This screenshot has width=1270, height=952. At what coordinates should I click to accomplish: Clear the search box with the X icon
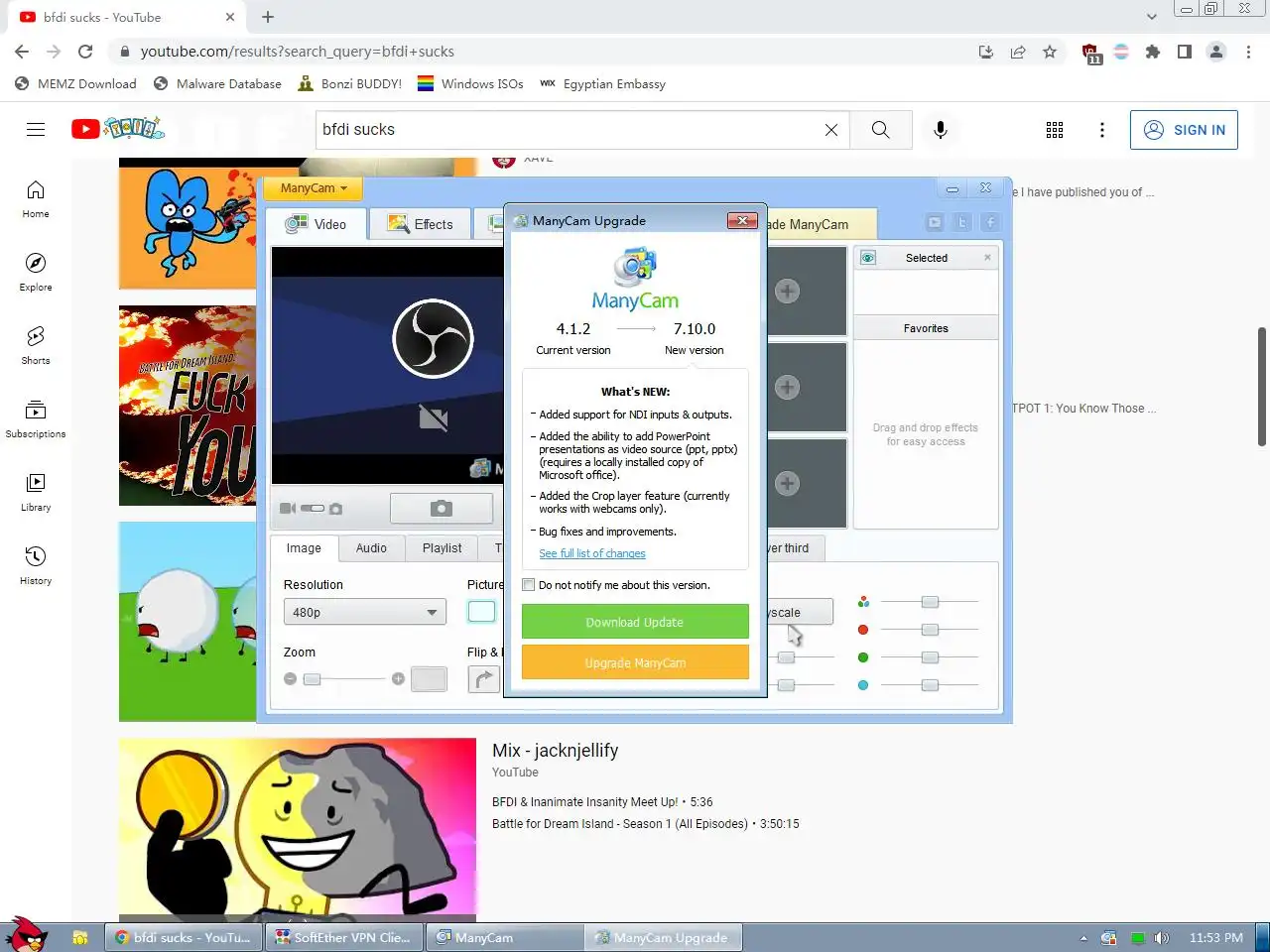[x=831, y=130]
